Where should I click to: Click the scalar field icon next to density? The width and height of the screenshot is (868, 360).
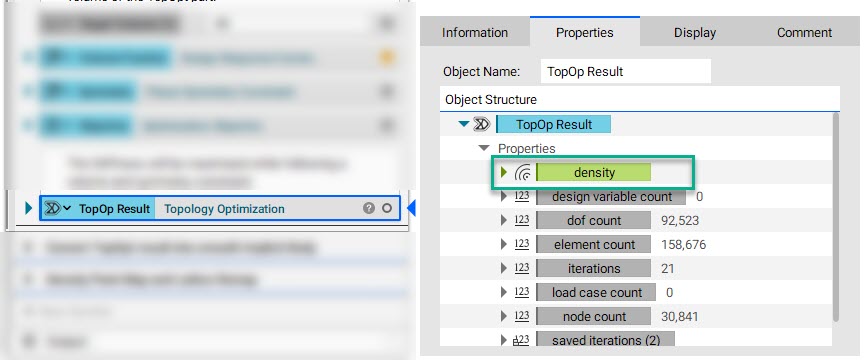[523, 173]
